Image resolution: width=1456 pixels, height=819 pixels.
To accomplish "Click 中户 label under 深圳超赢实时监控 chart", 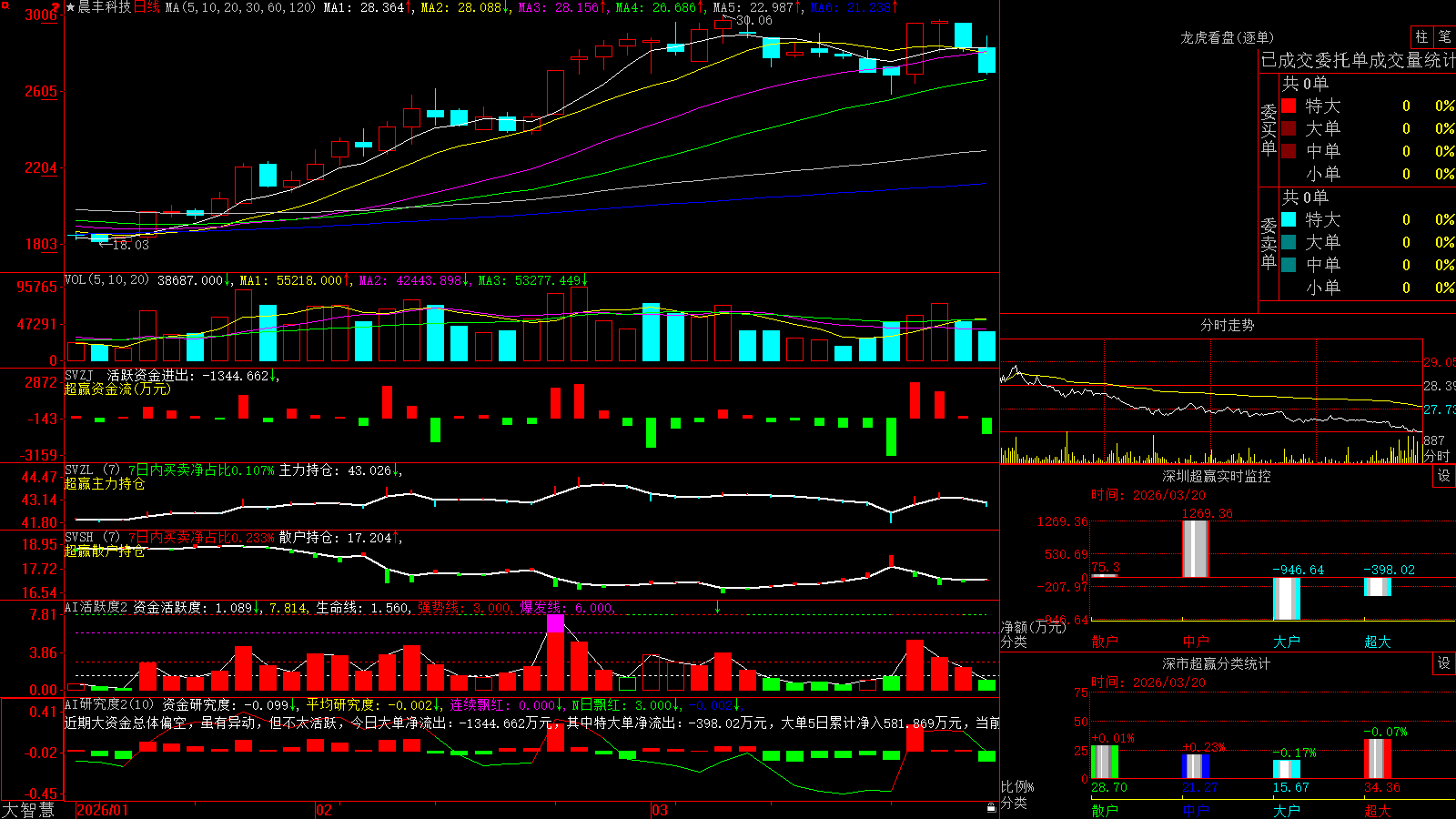I will coord(1196,642).
